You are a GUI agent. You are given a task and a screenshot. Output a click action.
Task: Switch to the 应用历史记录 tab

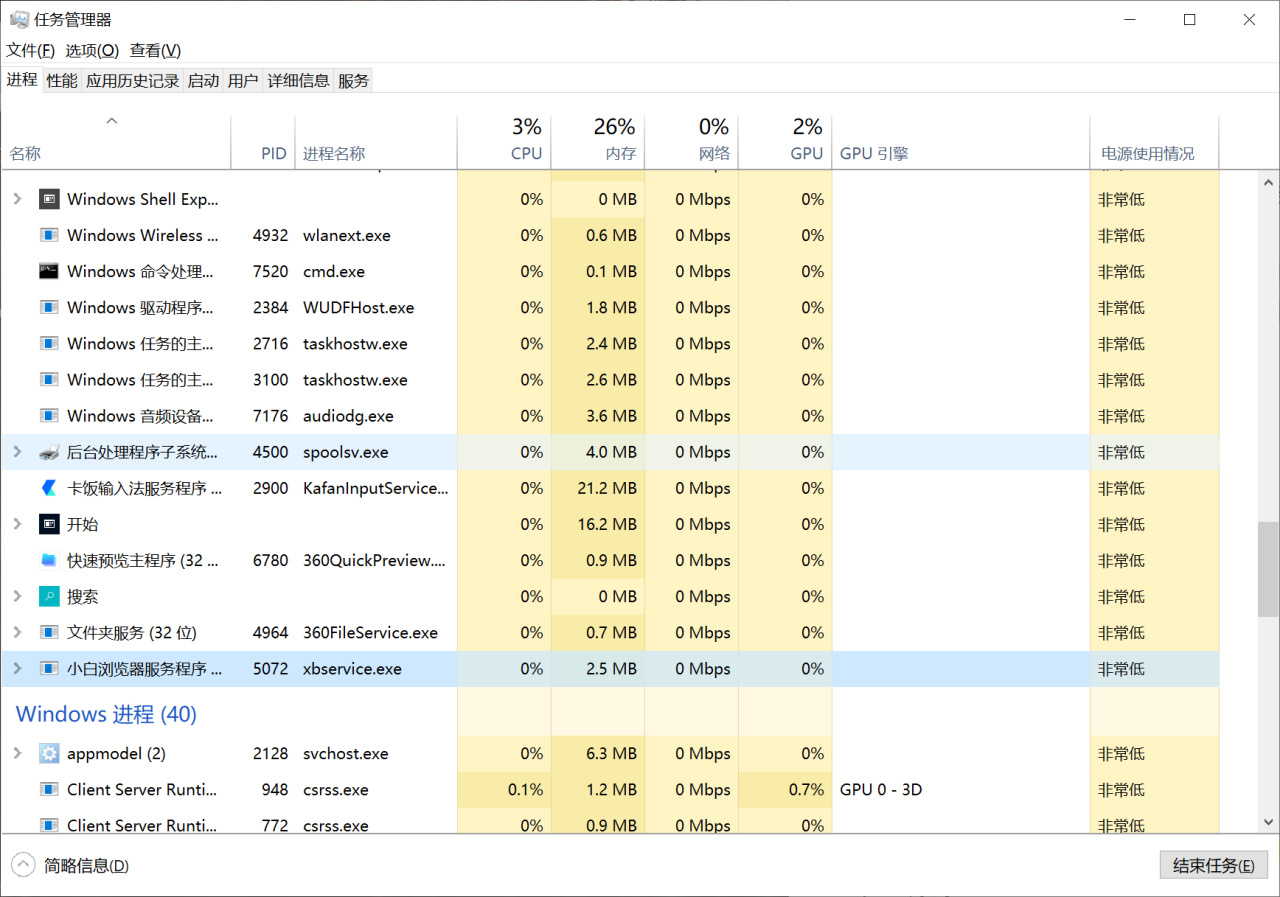pyautogui.click(x=132, y=81)
